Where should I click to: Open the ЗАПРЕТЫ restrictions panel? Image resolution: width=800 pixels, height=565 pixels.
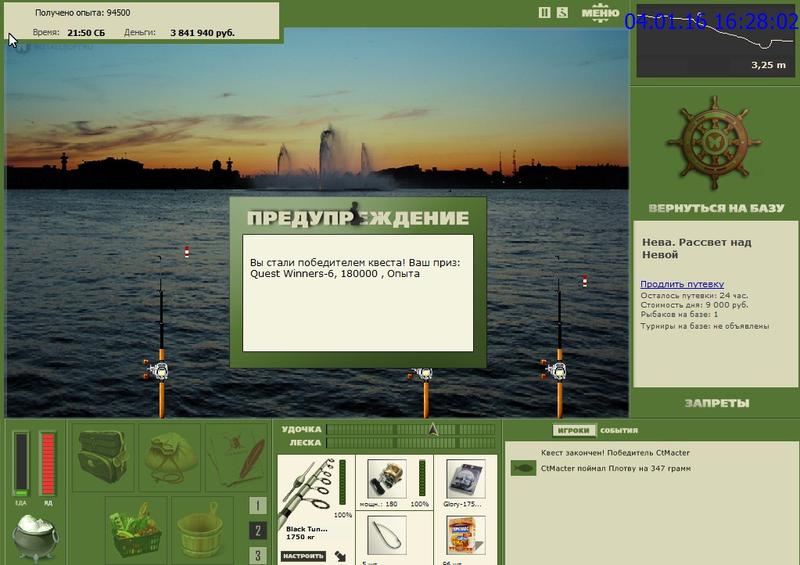[717, 403]
